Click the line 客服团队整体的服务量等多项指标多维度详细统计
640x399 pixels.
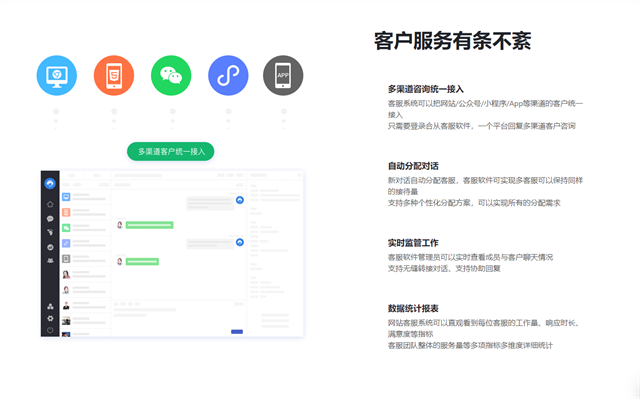point(470,346)
